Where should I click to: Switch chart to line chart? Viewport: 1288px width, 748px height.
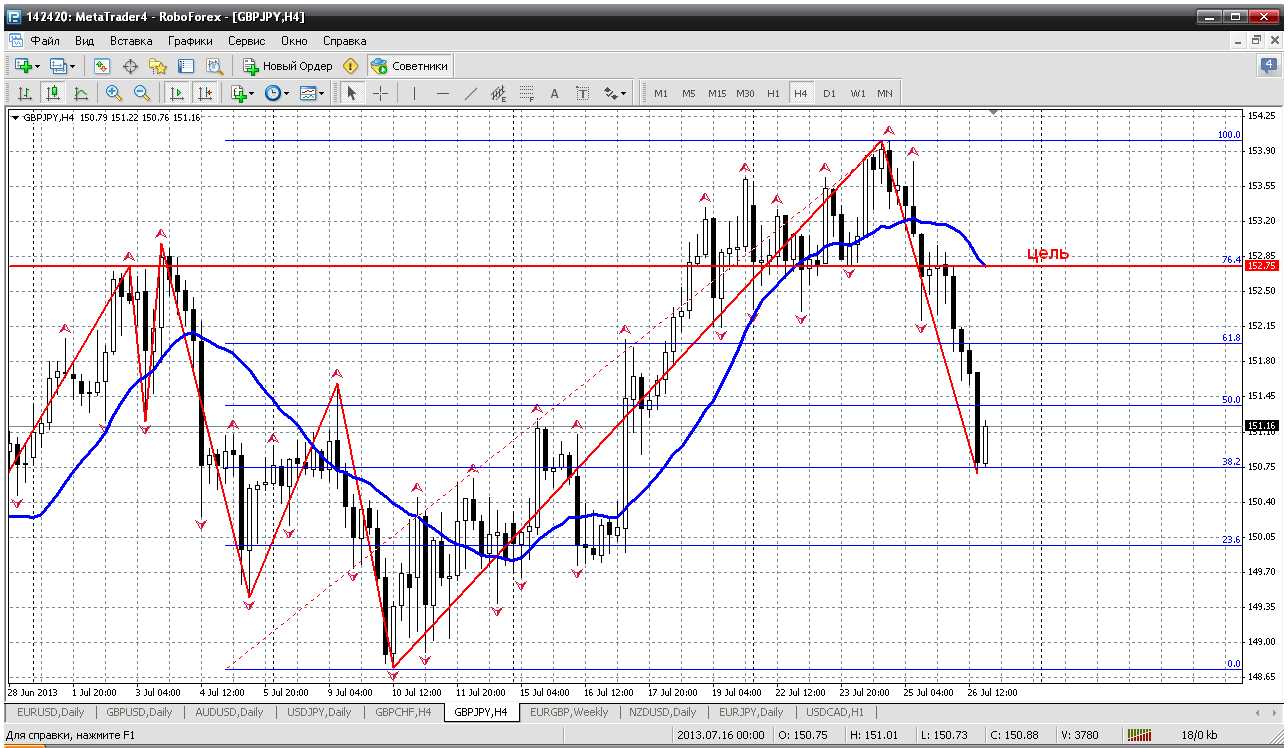(81, 93)
